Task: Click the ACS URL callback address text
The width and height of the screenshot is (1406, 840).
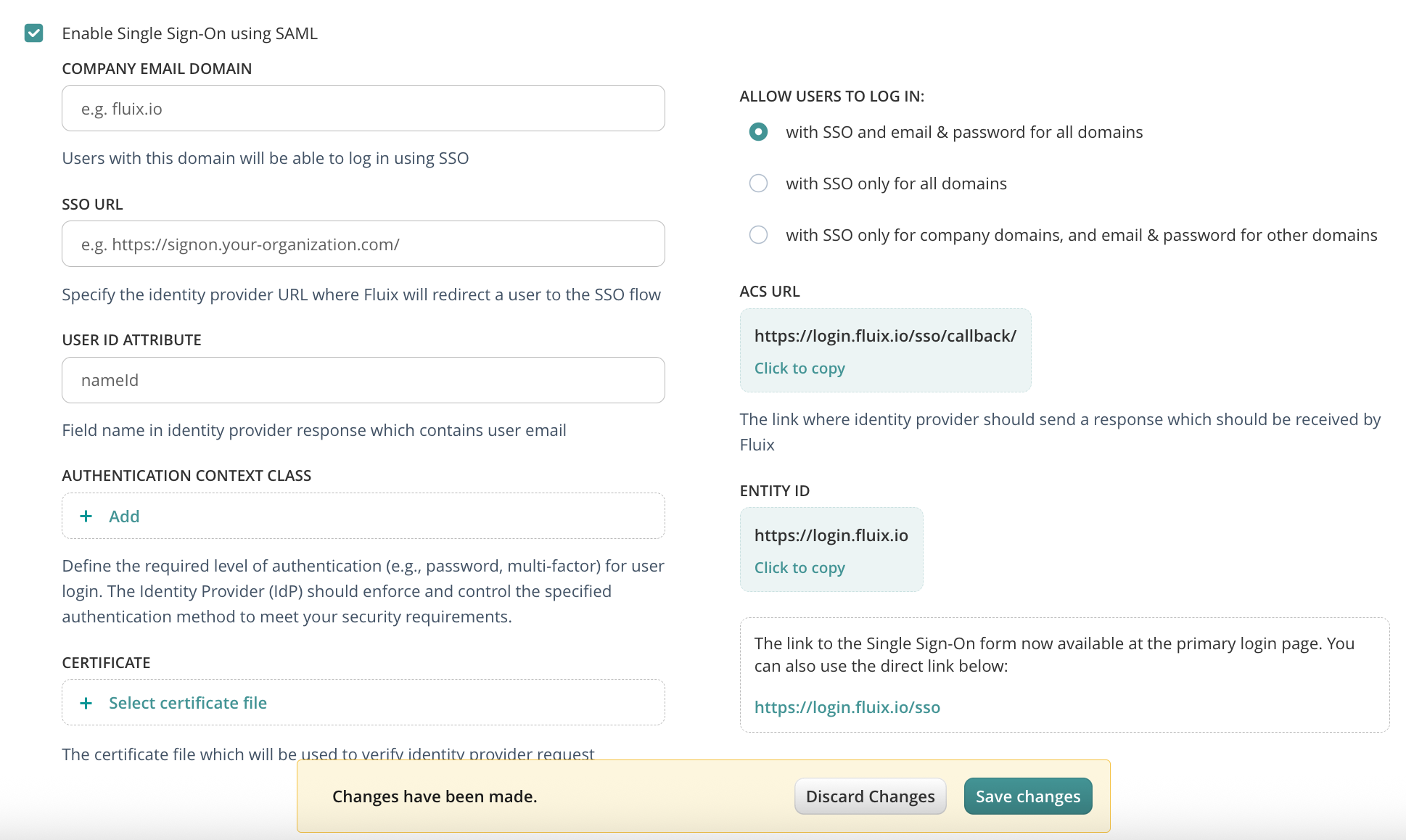Action: pyautogui.click(x=885, y=336)
